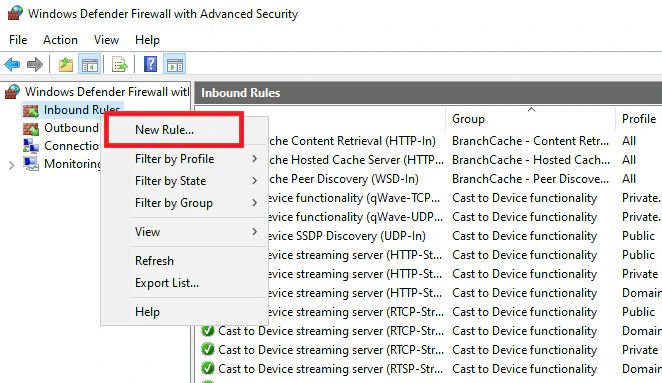
Task: Choose Help from context menu
Action: (x=184, y=312)
